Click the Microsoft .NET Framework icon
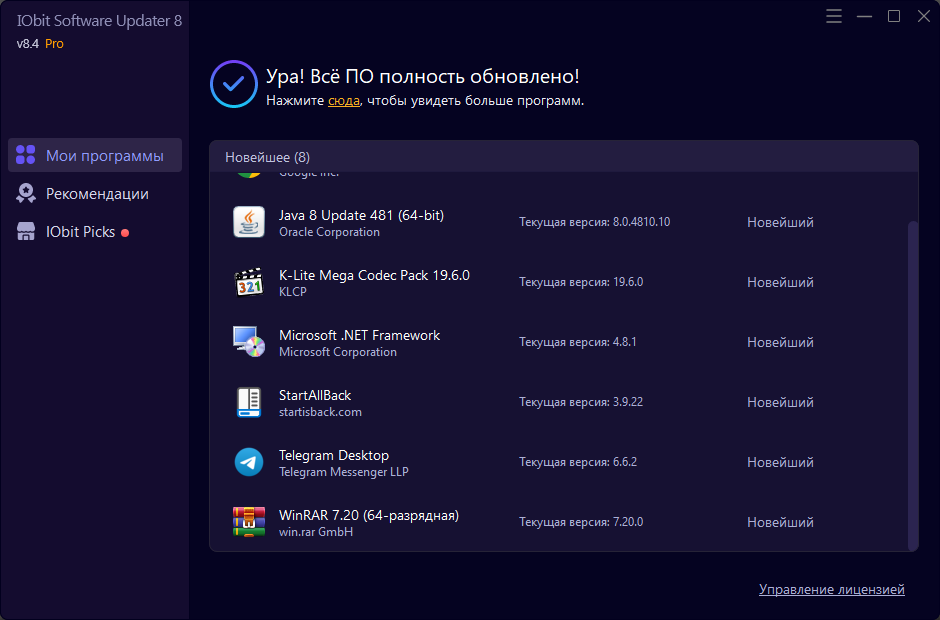 (248, 342)
